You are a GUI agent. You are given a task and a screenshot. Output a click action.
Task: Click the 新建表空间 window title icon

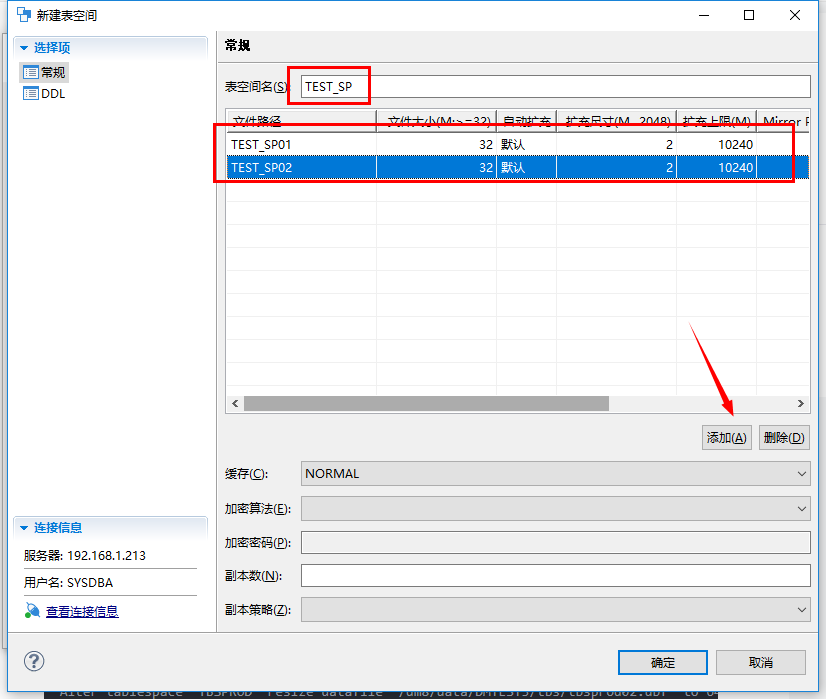click(x=23, y=15)
